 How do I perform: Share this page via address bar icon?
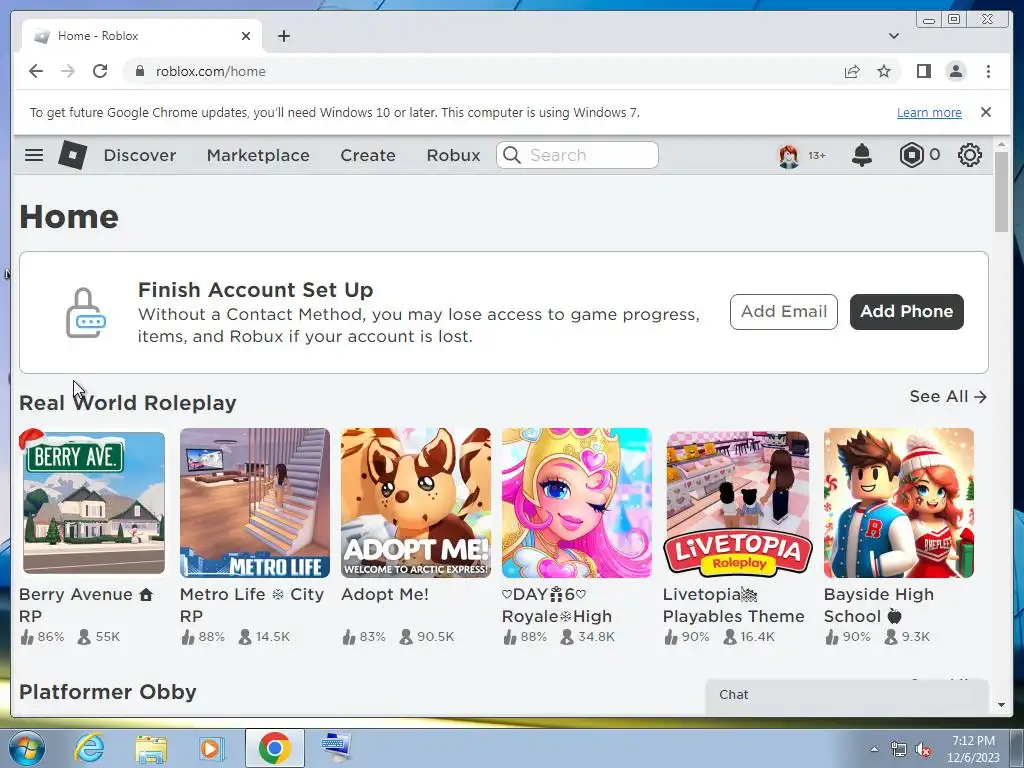coord(852,71)
